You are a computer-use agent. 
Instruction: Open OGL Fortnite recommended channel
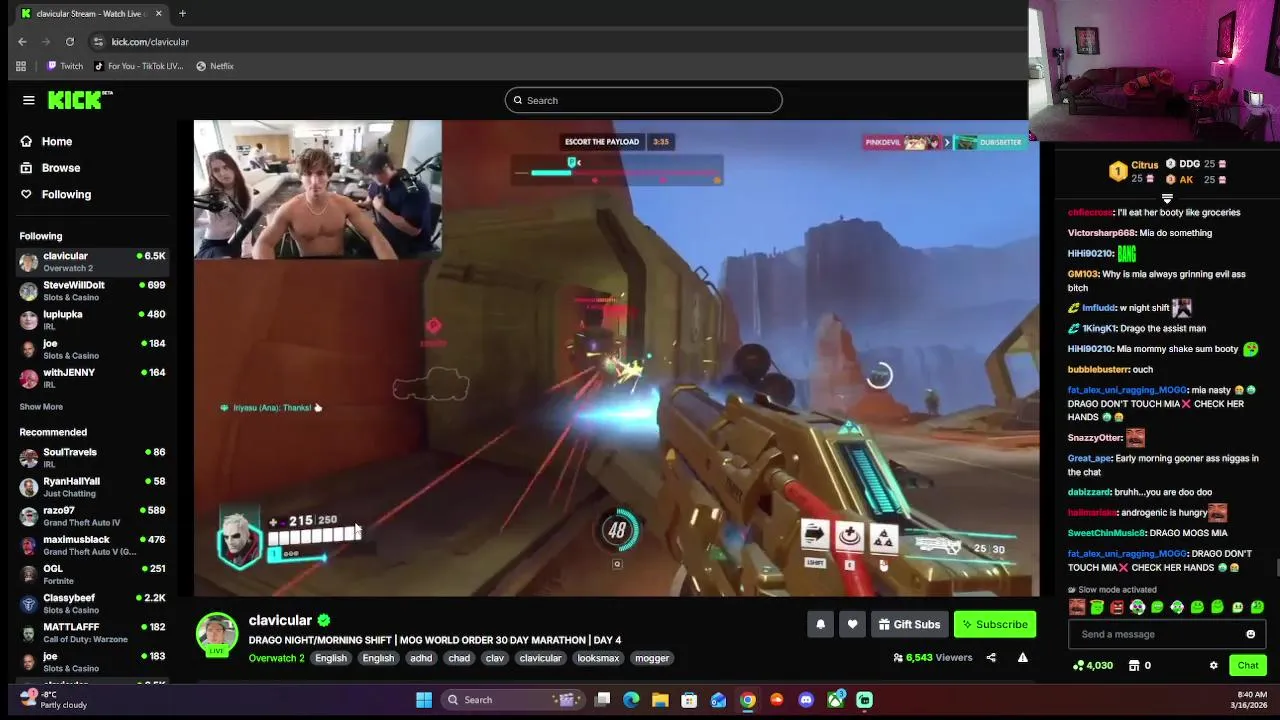tap(92, 574)
